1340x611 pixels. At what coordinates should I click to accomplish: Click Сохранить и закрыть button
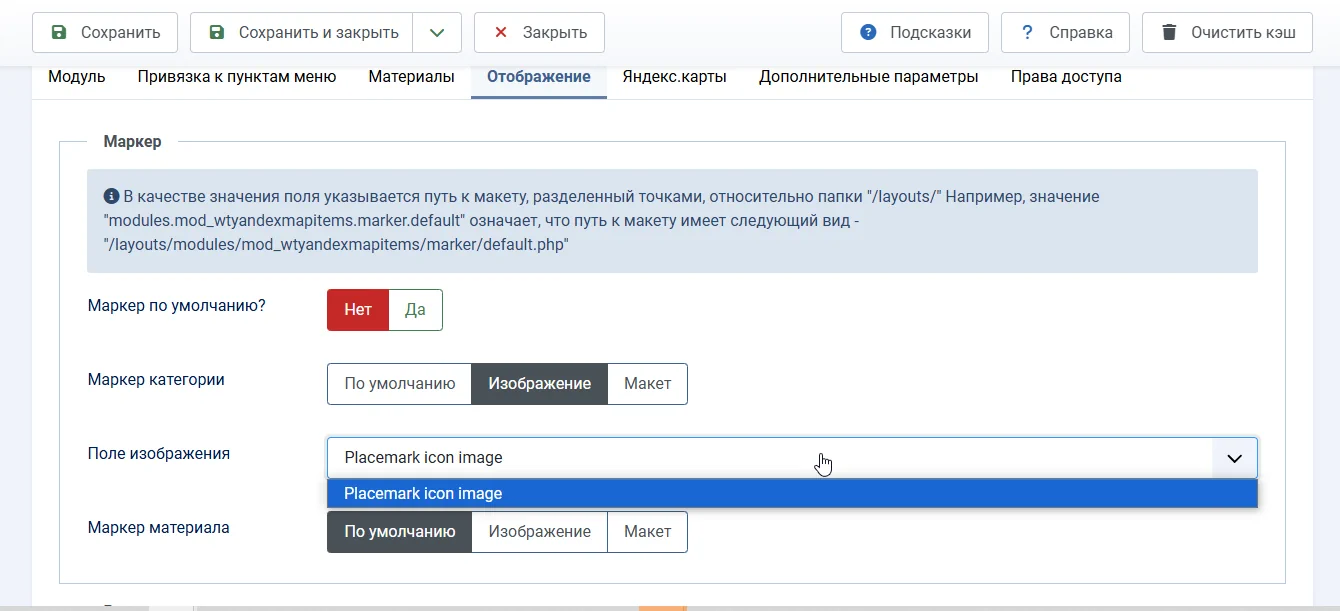301,32
